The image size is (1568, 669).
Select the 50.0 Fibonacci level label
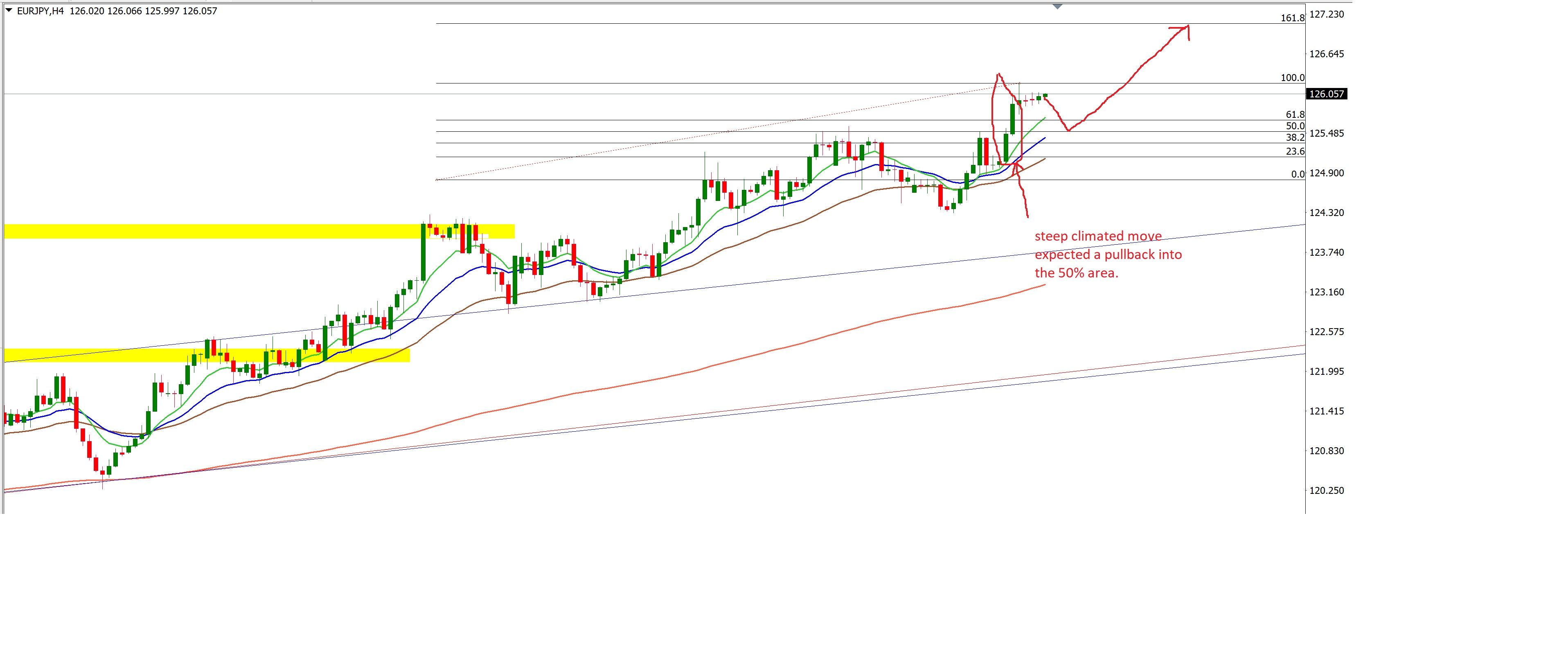(x=1295, y=126)
